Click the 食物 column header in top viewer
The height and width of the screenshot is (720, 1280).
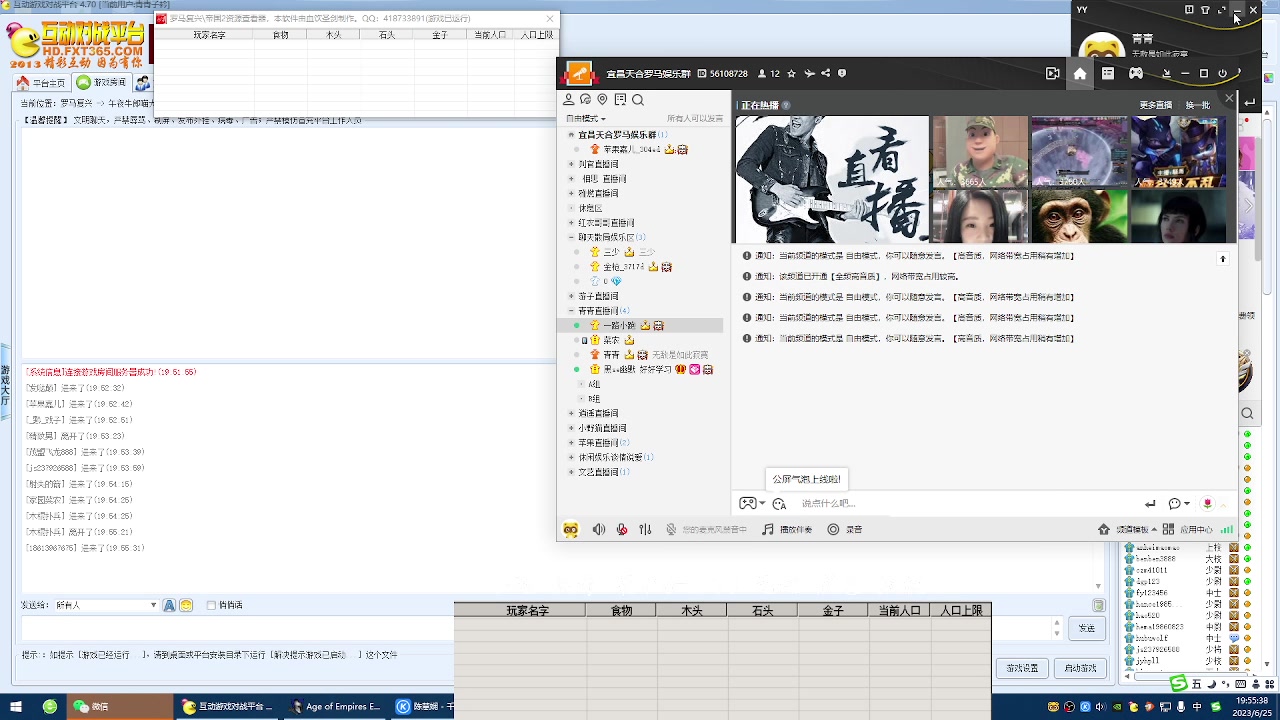(280, 35)
